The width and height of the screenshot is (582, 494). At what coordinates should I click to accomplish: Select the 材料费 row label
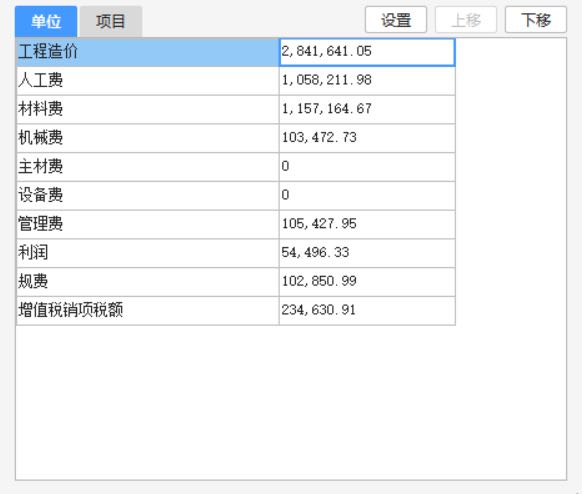pyautogui.click(x=147, y=109)
